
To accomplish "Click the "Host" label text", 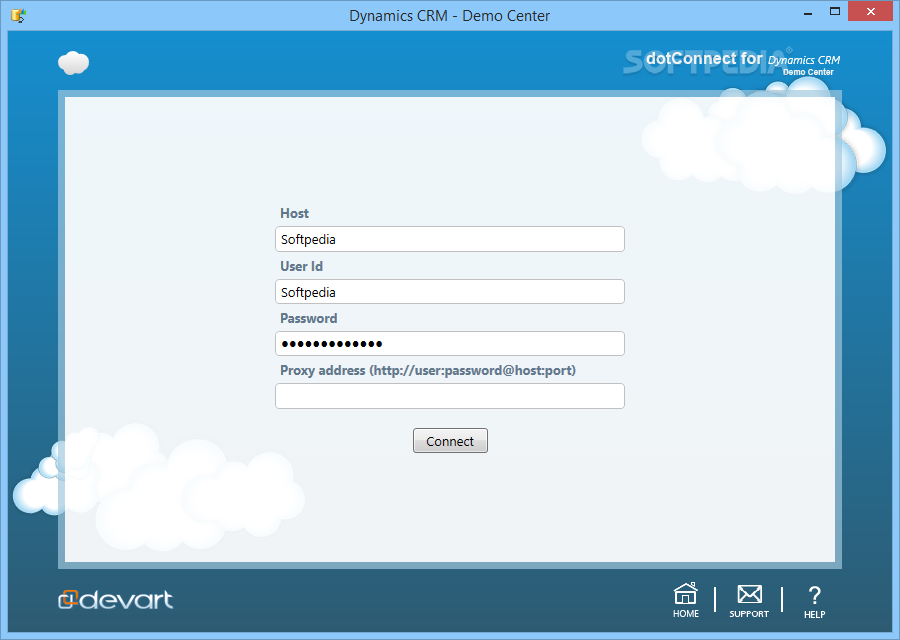I will pos(294,214).
